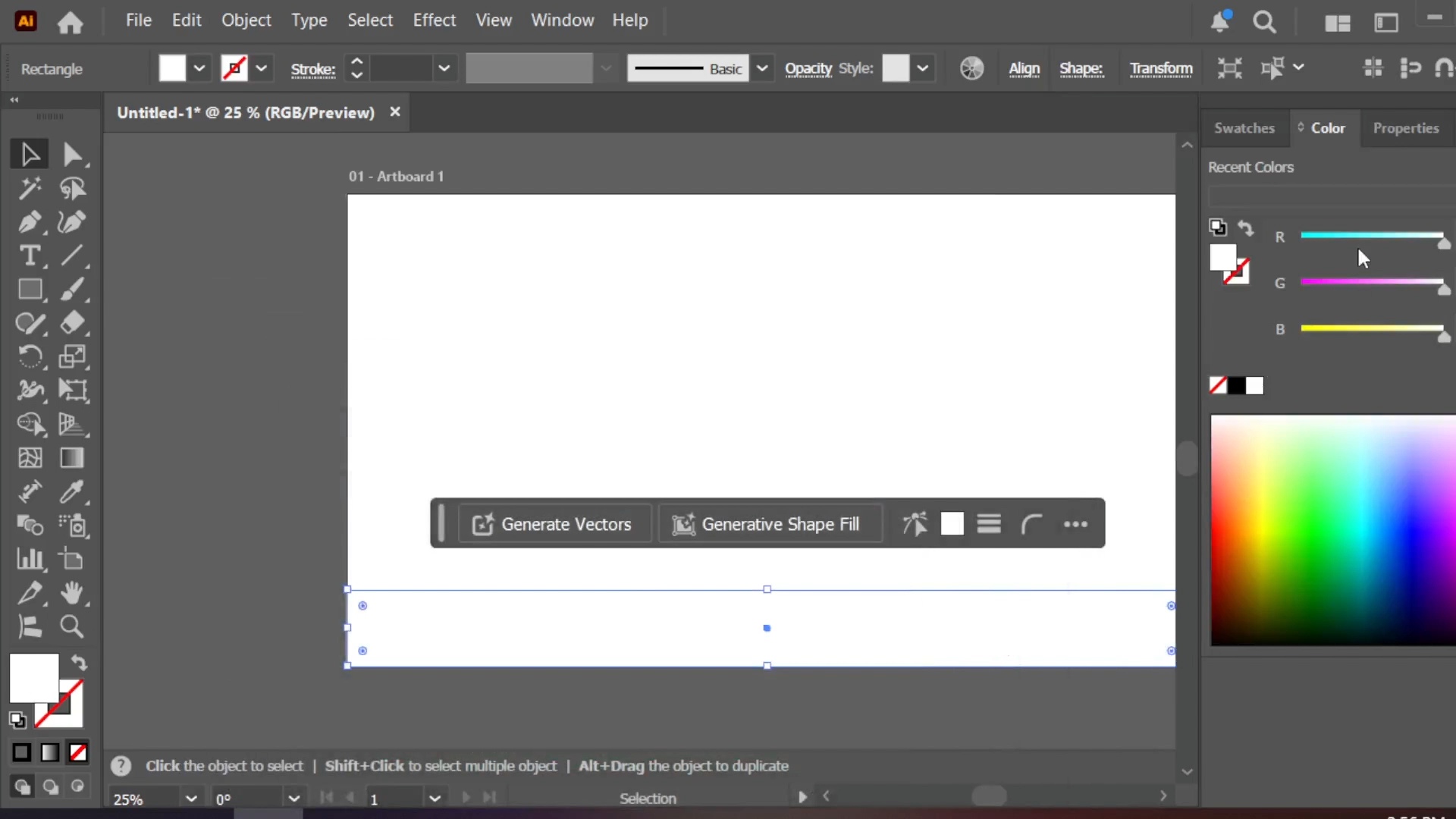Set toolbox paint mode to Color
1456x819 pixels.
coord(21,752)
